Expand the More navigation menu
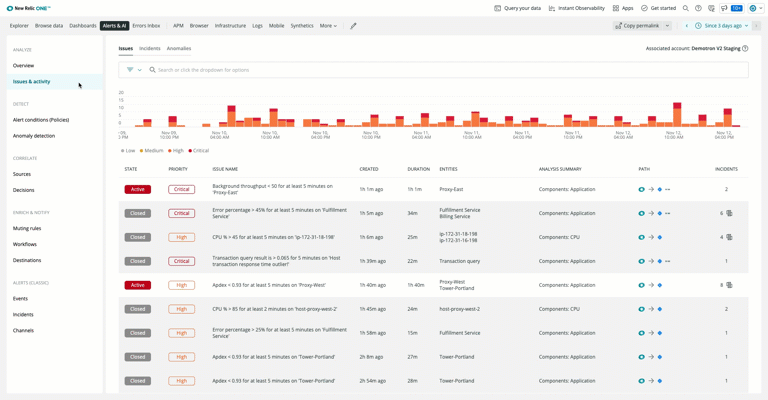Viewport: 768px width, 400px height. click(328, 26)
